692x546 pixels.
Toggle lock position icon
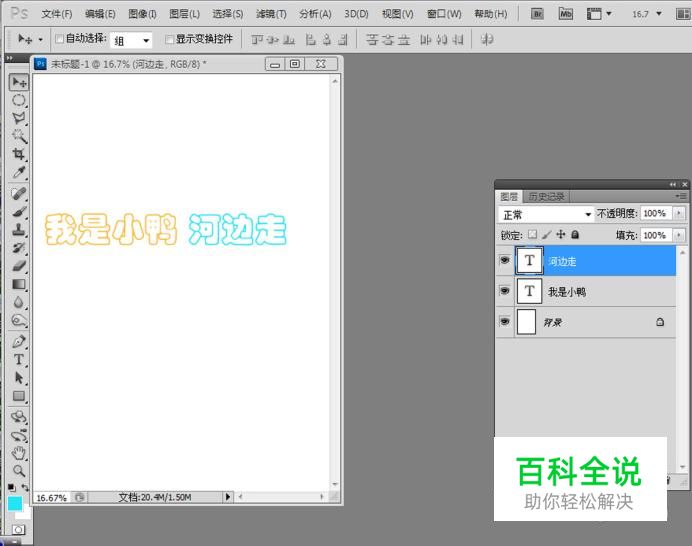point(560,234)
